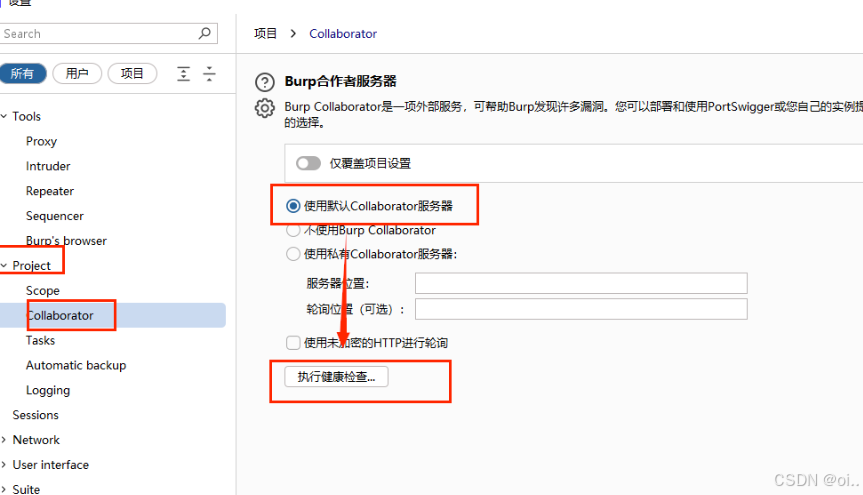The height and width of the screenshot is (495, 863).
Task: Click the Collaborator breadcrumb link
Action: coord(343,34)
